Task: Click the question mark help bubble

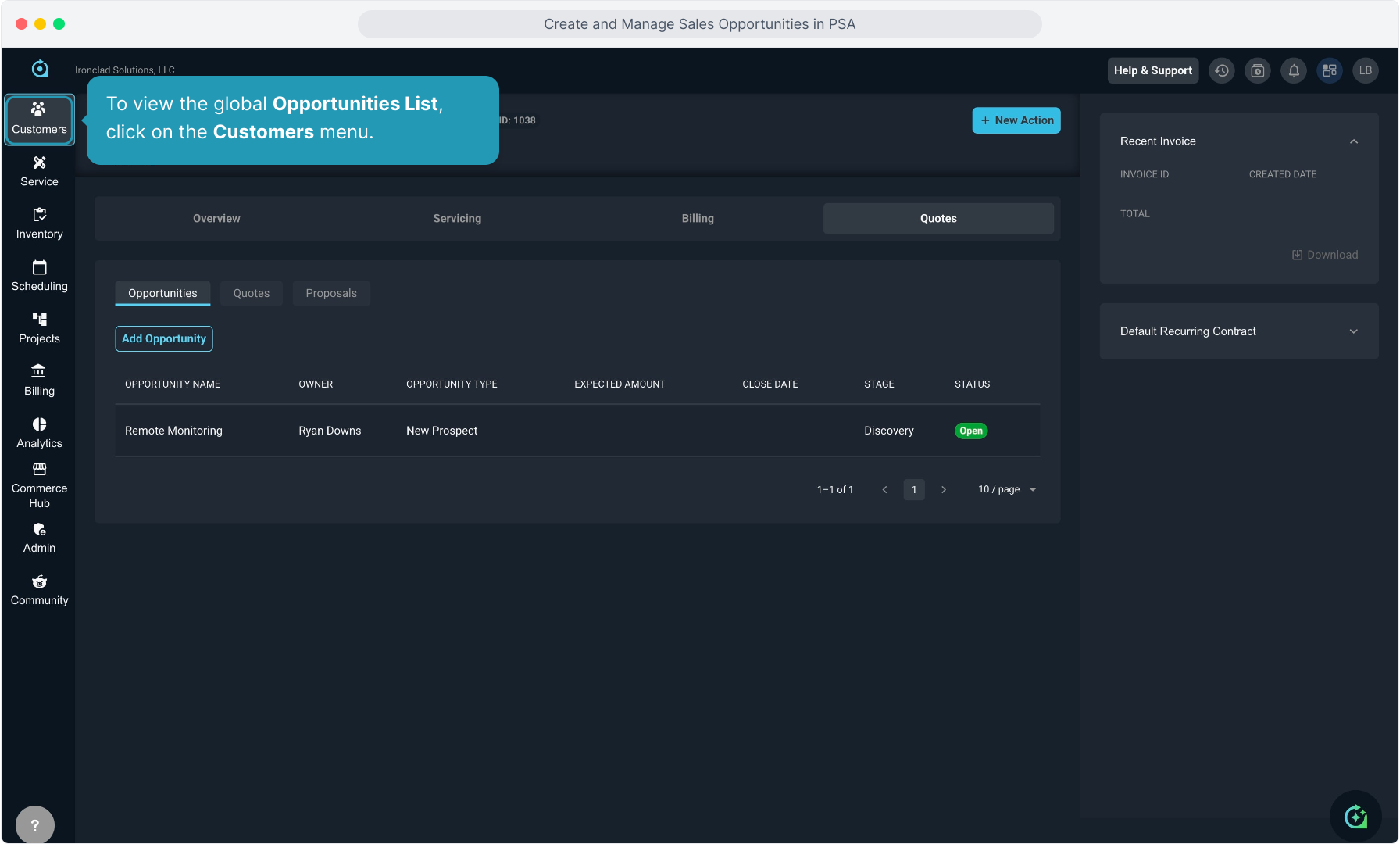Action: (x=35, y=824)
